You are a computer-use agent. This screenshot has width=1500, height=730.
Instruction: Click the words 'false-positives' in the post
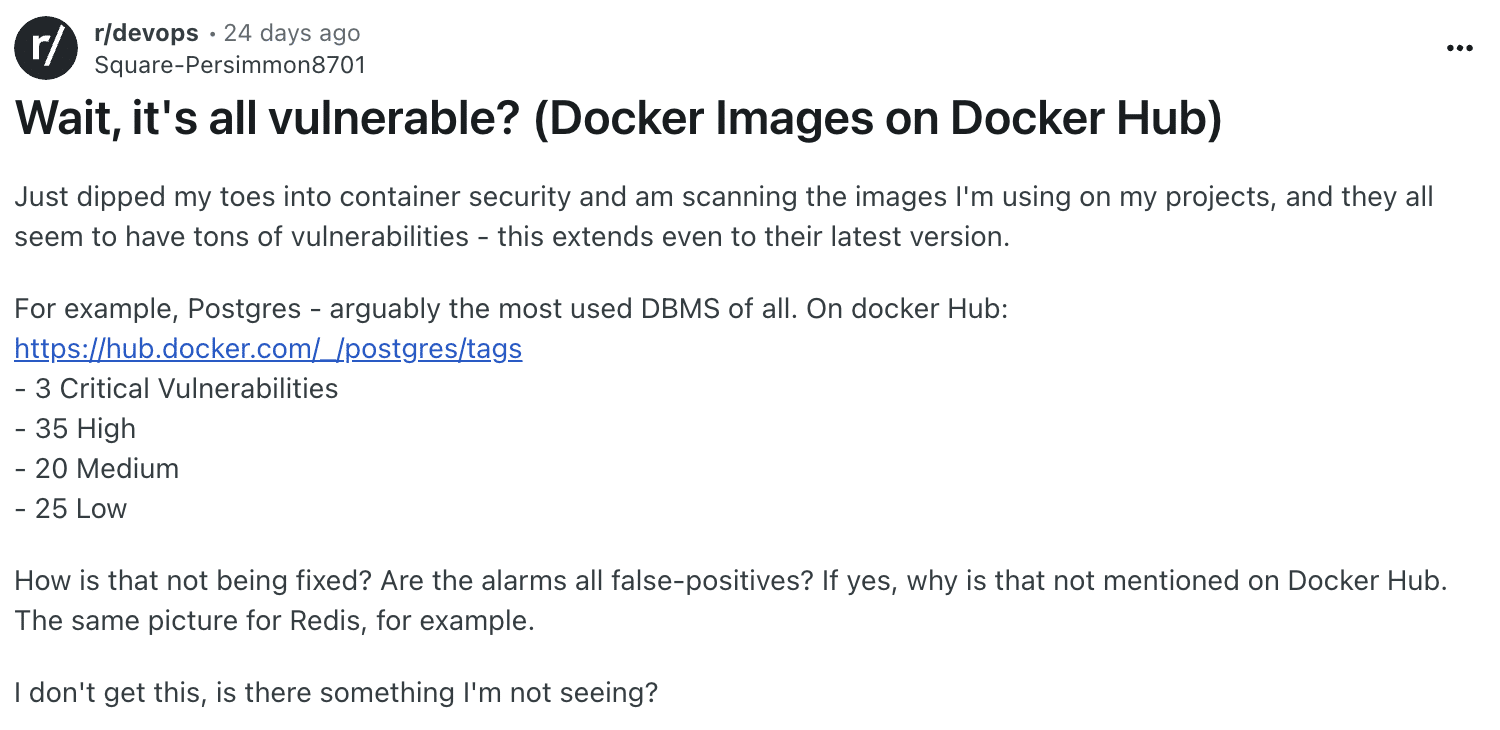tap(710, 581)
